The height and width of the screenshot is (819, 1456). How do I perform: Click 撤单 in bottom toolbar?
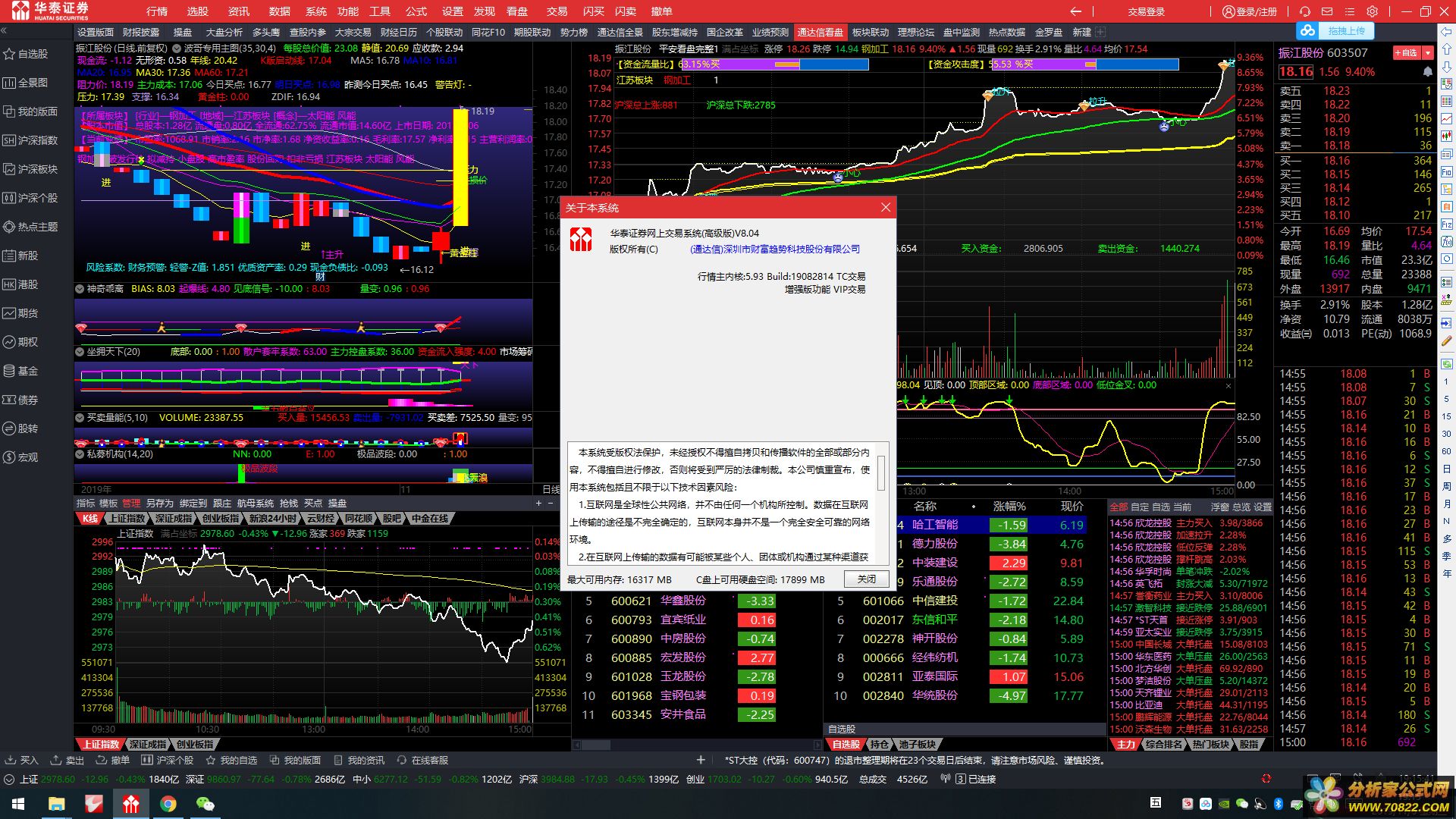click(x=112, y=760)
